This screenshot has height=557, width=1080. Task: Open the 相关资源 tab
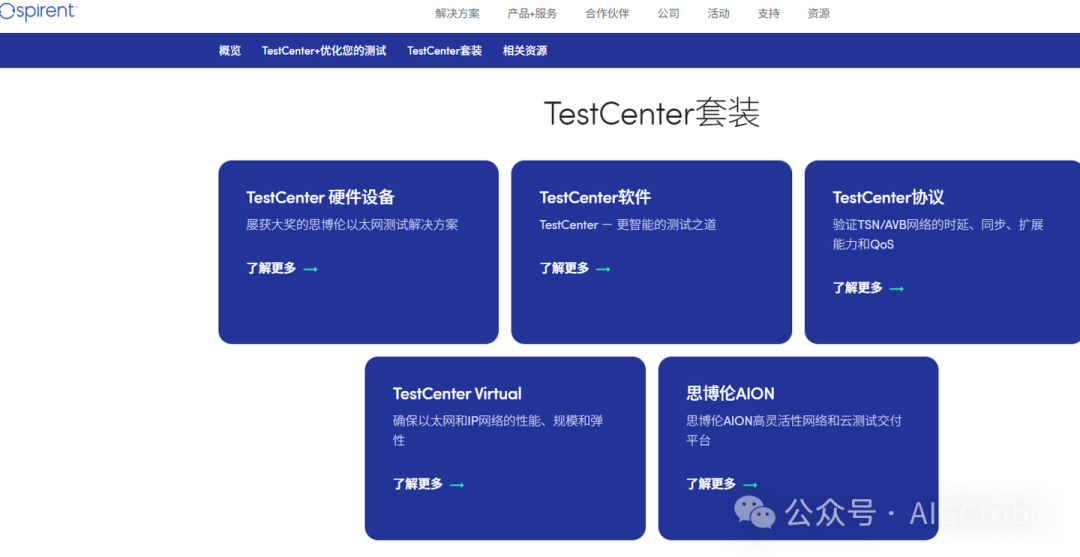pos(525,51)
